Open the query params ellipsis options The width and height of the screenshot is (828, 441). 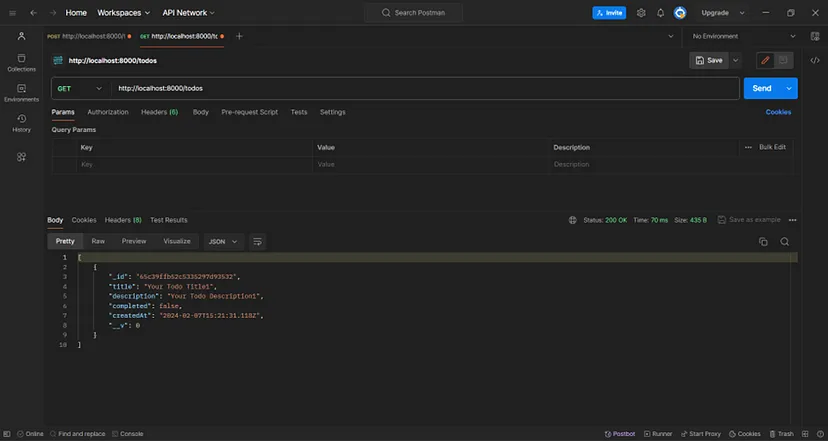748,147
